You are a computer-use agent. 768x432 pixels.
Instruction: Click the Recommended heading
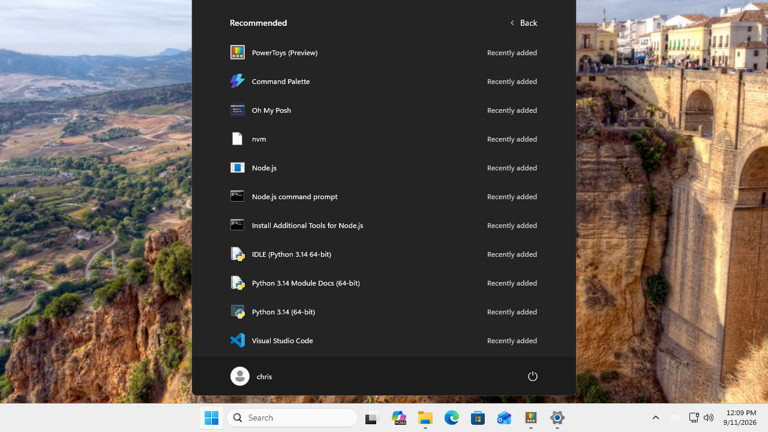(x=258, y=23)
